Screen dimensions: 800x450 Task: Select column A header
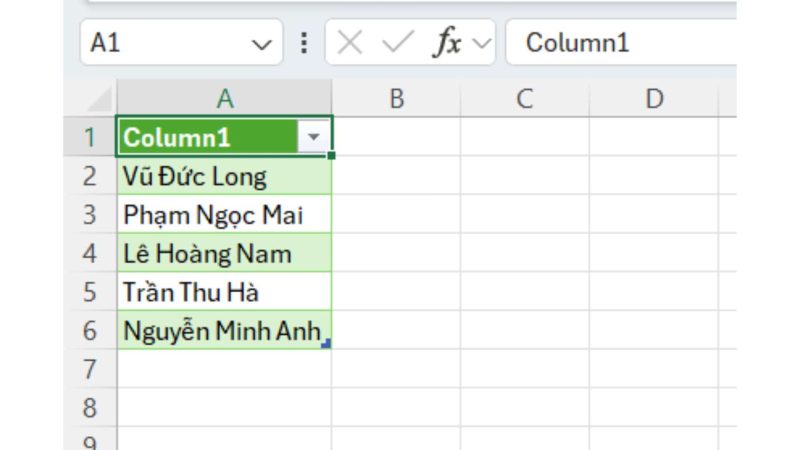coord(224,98)
